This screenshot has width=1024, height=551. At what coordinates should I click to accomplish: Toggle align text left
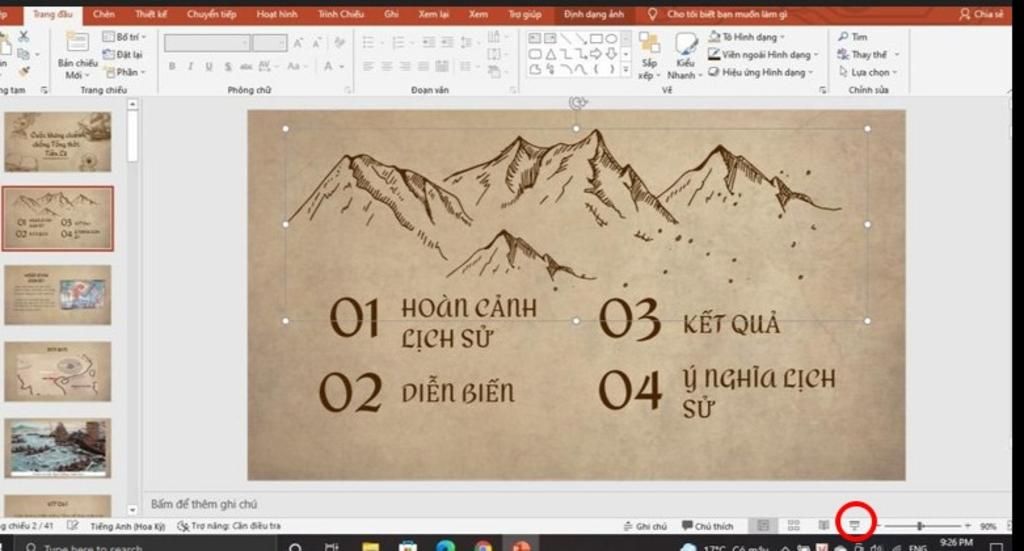click(x=368, y=66)
